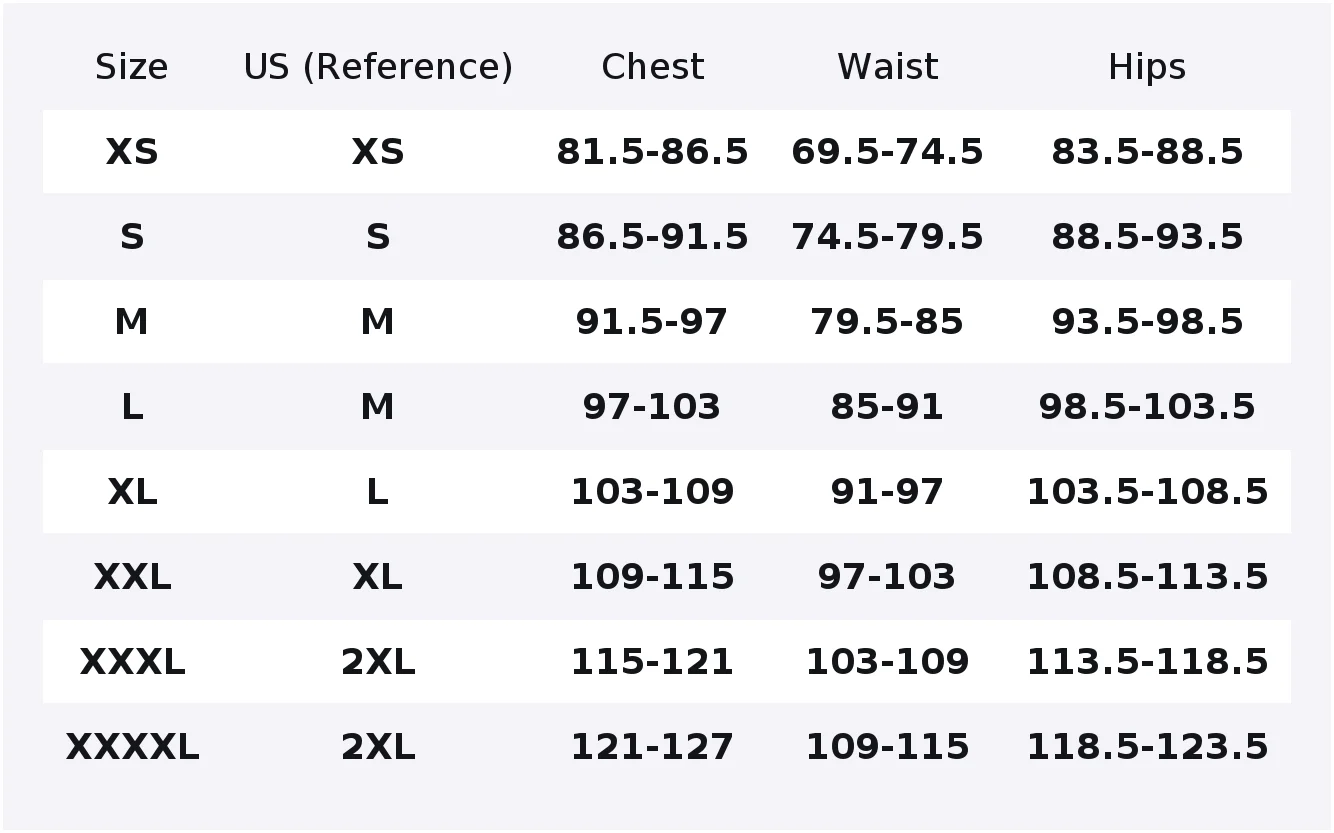Click the Hips column header
Screen dimensions: 1334x833
point(1147,67)
